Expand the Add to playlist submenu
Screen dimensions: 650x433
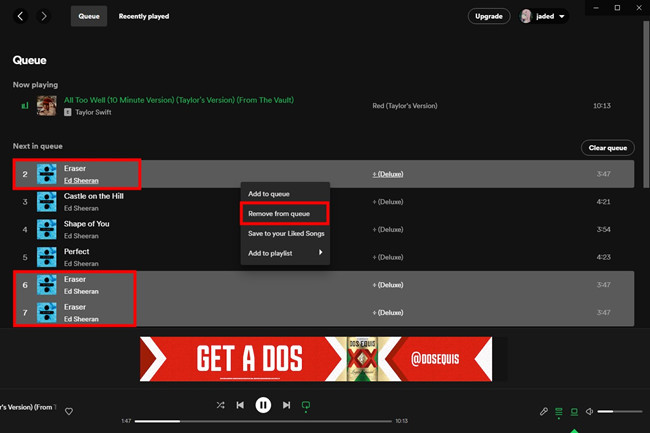pos(285,253)
